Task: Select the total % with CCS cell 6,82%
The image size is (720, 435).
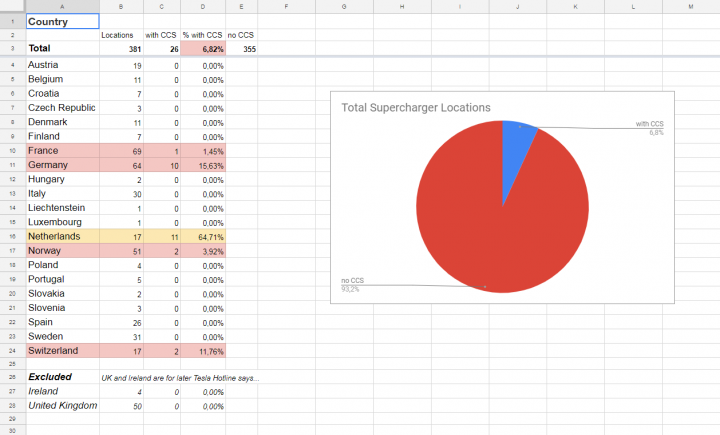Action: point(203,48)
